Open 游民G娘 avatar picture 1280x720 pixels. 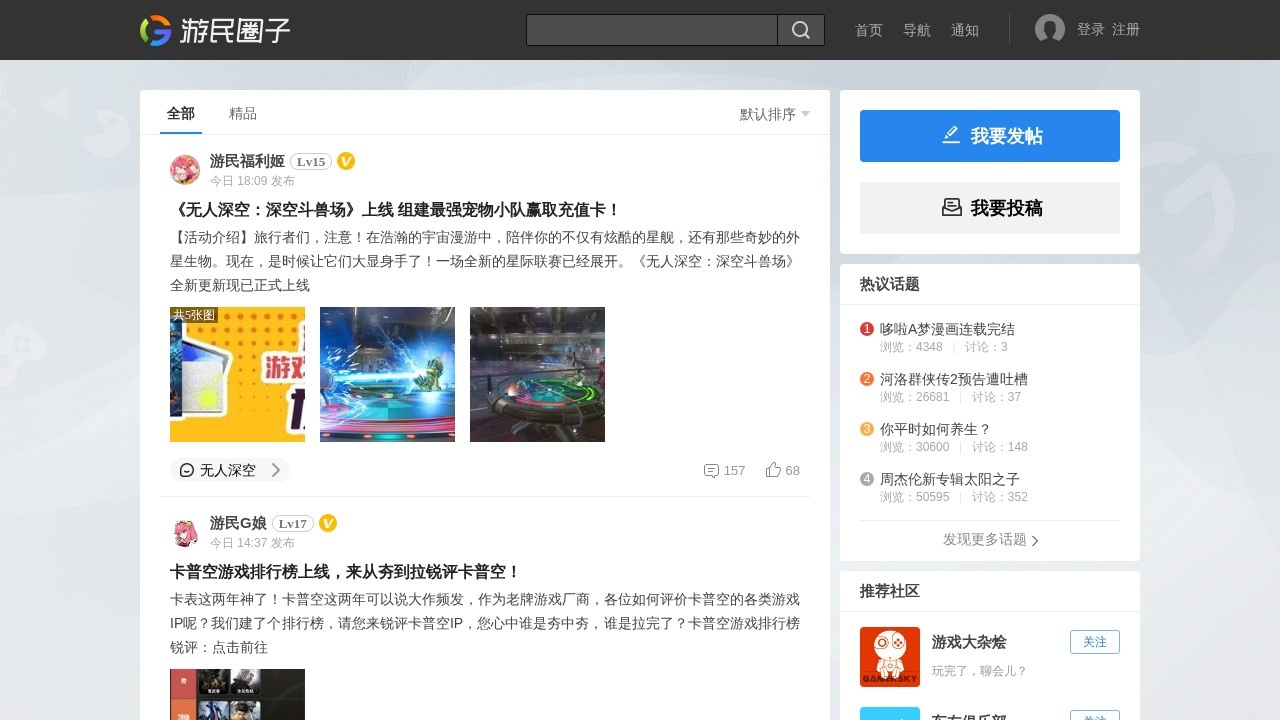185,532
